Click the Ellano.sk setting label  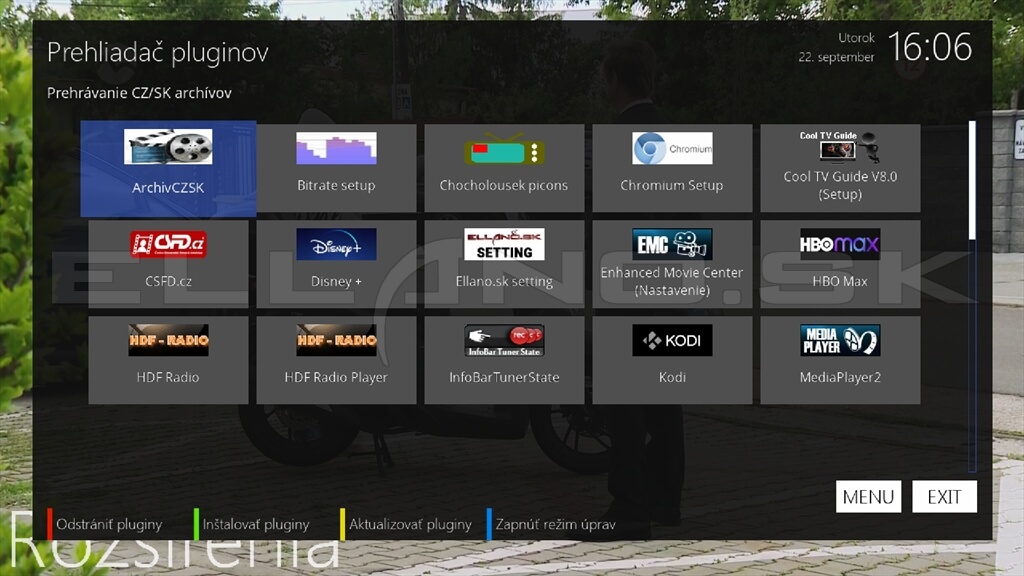504,281
